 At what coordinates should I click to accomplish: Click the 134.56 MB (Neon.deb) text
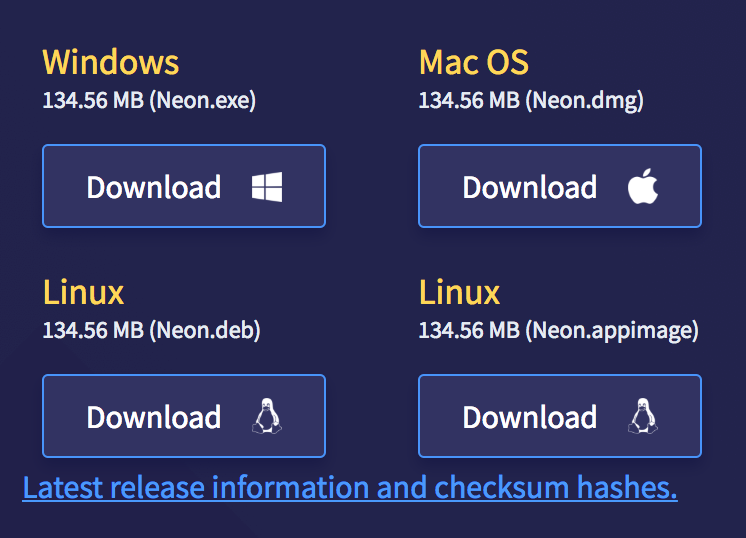151,331
